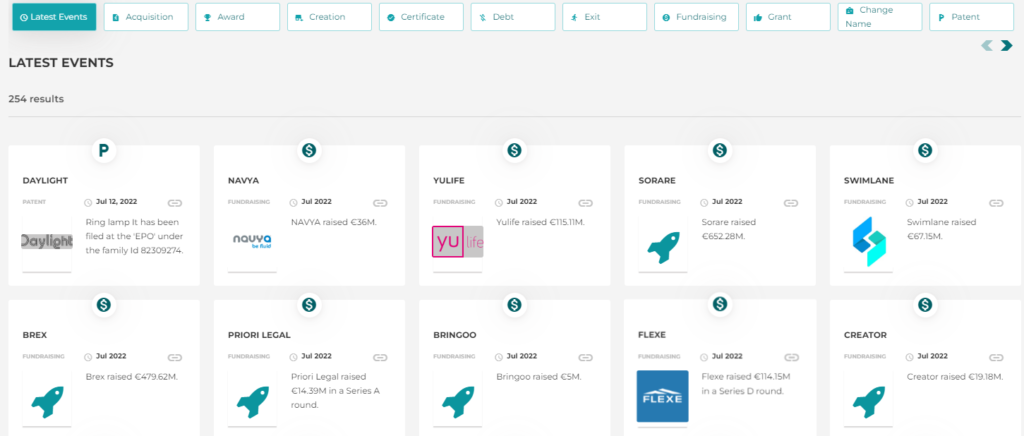This screenshot has width=1024, height=436.
Task: Click the link icon on Bringoo card
Action: pyautogui.click(x=585, y=358)
